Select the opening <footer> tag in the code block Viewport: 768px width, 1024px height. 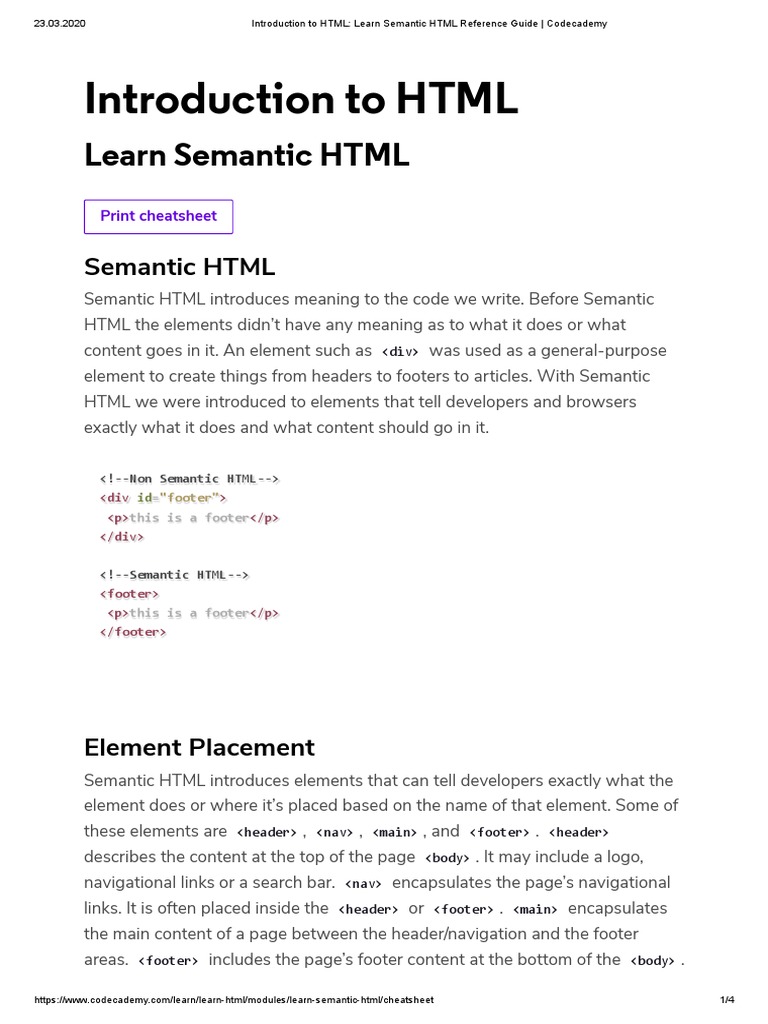[129, 594]
